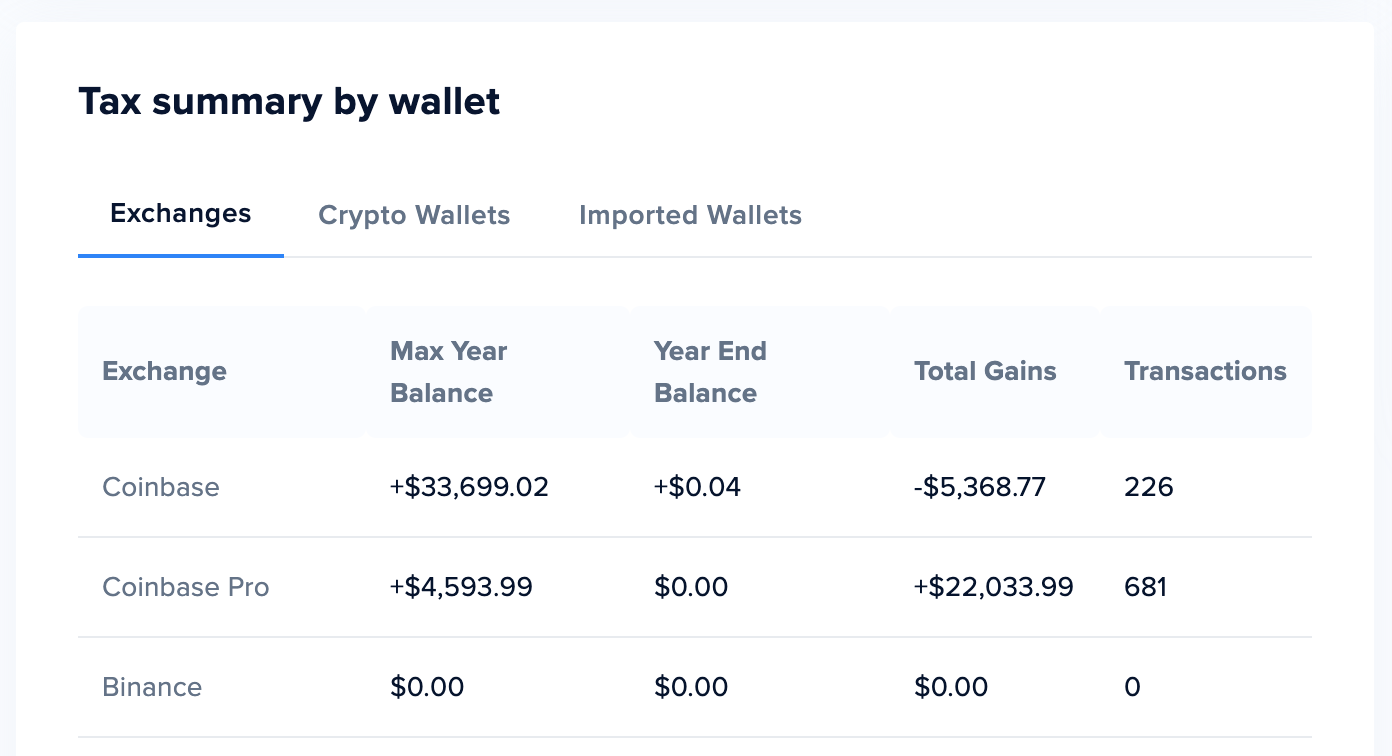Click Coinbase year end balance +$0.04
Viewport: 1392px width, 756px height.
pos(697,487)
